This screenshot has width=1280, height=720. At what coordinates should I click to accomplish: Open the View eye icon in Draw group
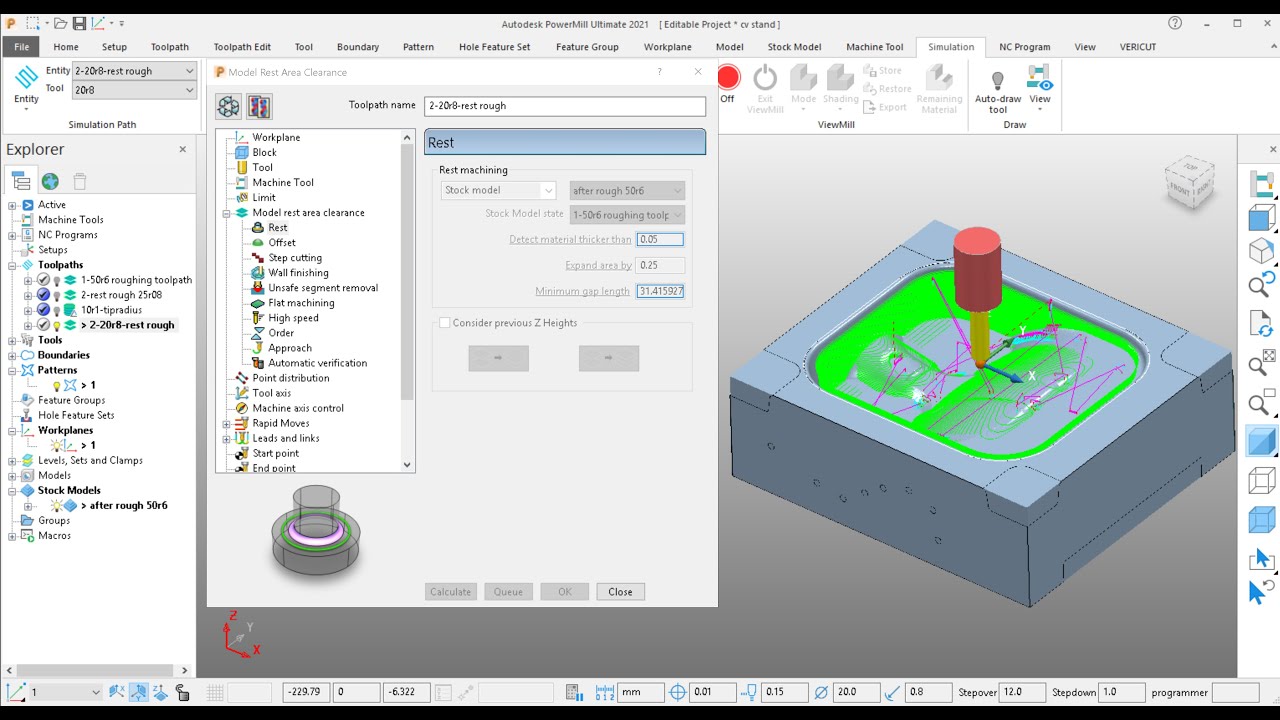pyautogui.click(x=1040, y=77)
